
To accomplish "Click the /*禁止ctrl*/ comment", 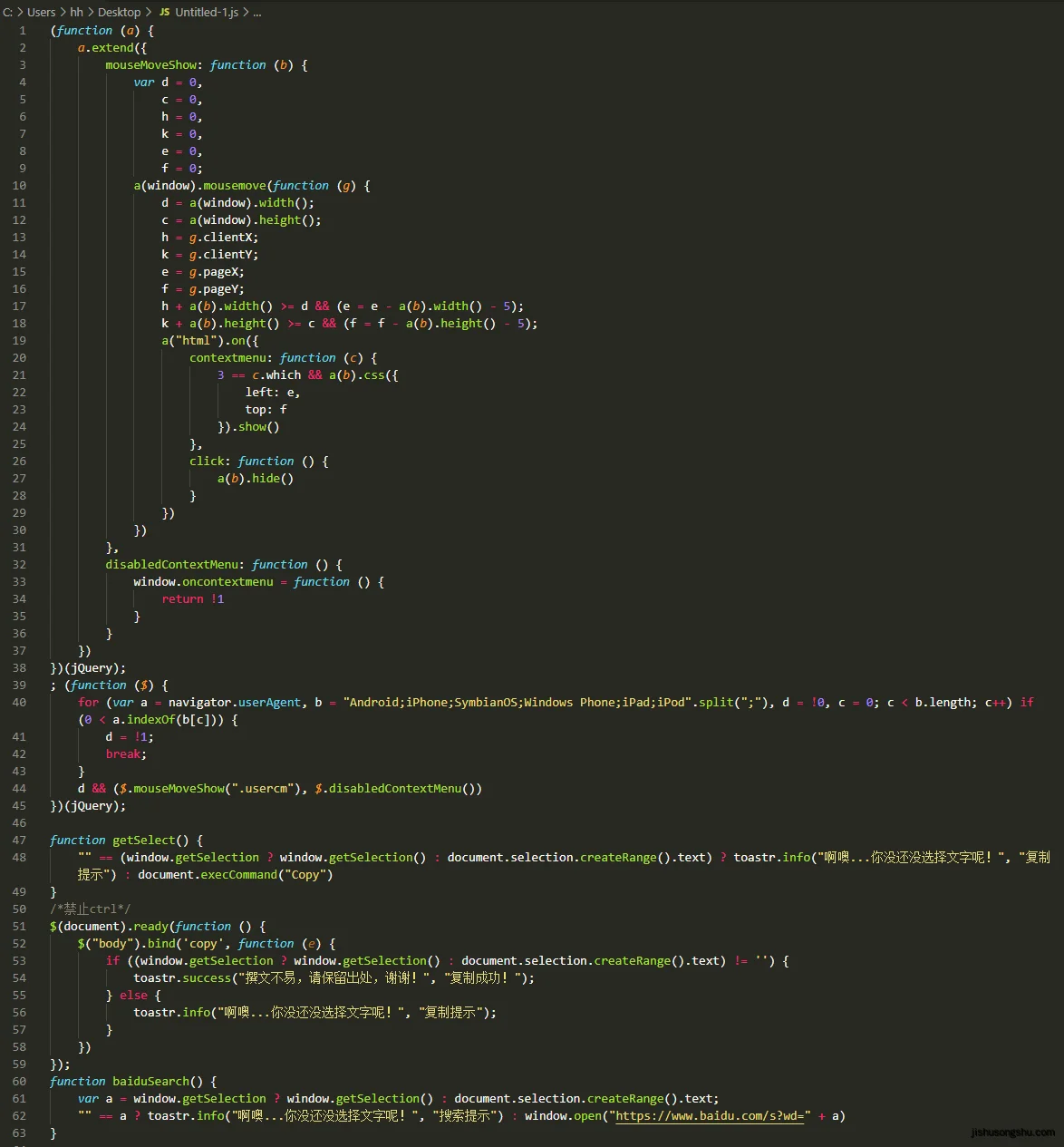I will [x=90, y=909].
